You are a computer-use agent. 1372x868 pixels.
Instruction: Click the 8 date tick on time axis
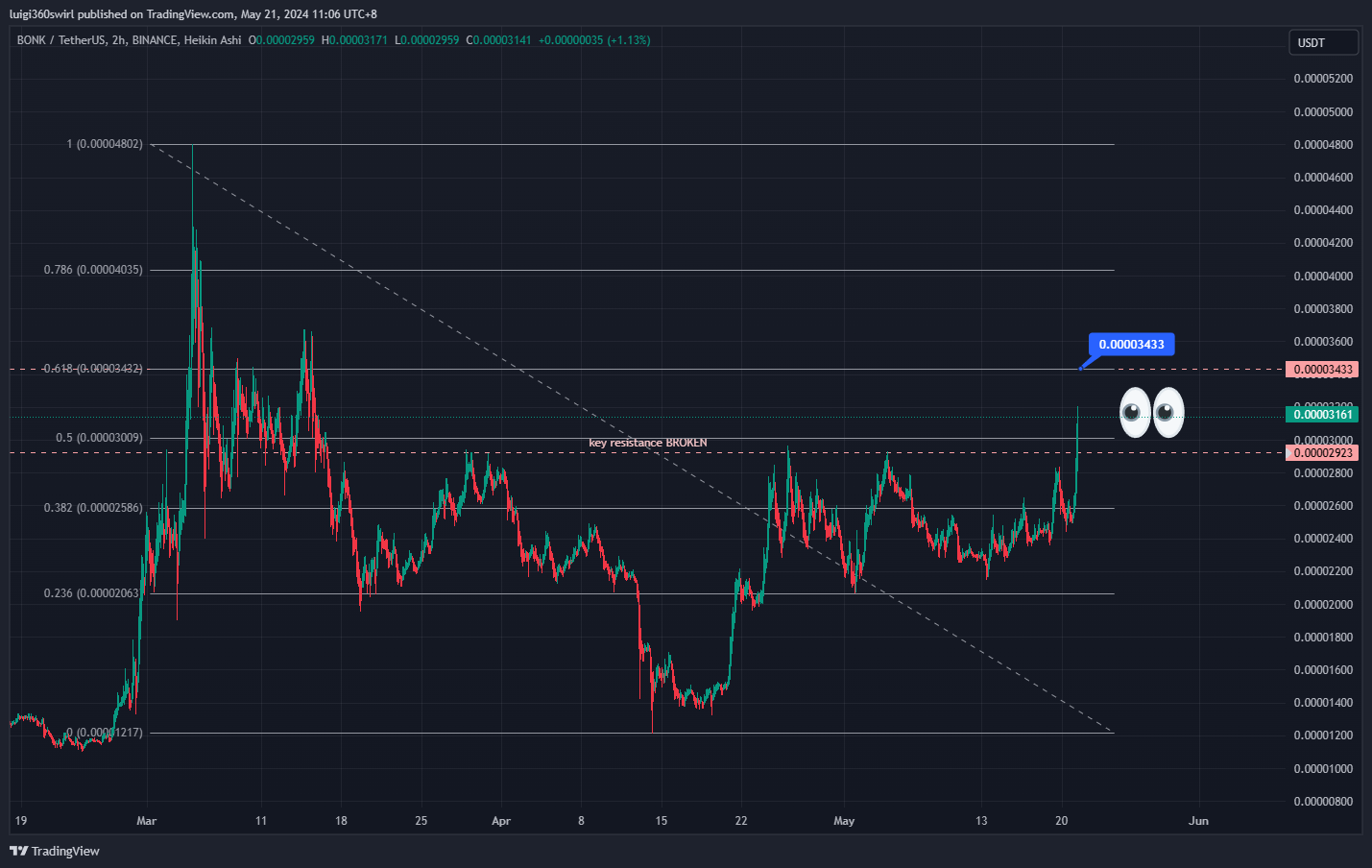(581, 821)
